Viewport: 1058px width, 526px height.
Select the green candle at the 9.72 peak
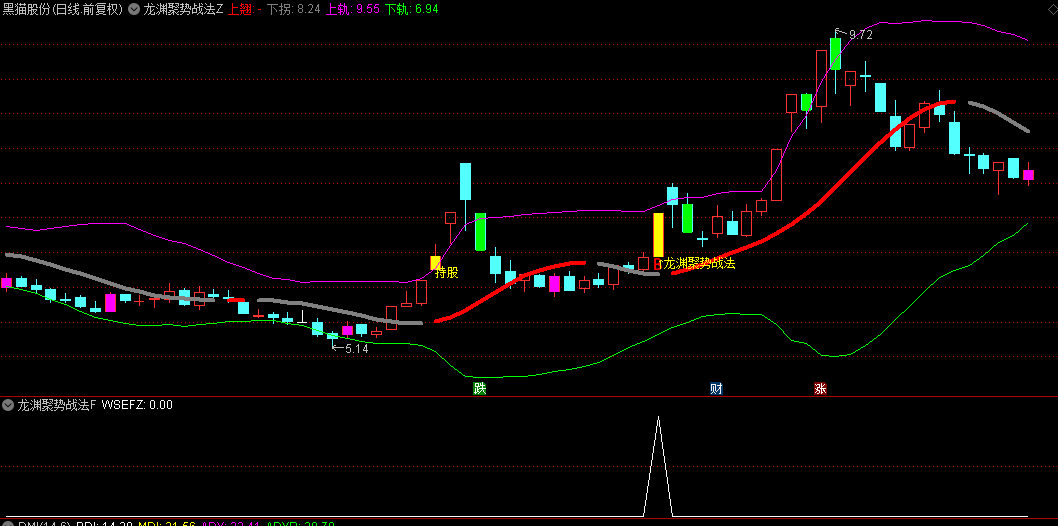coord(835,54)
